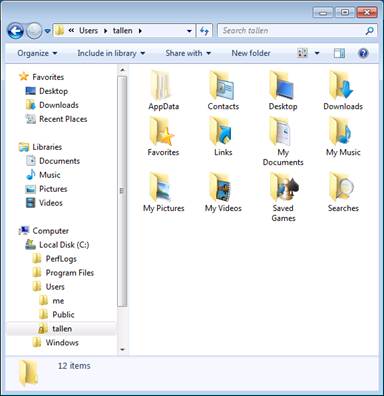
Task: Select the 'me' user folder
Action: (x=51, y=301)
